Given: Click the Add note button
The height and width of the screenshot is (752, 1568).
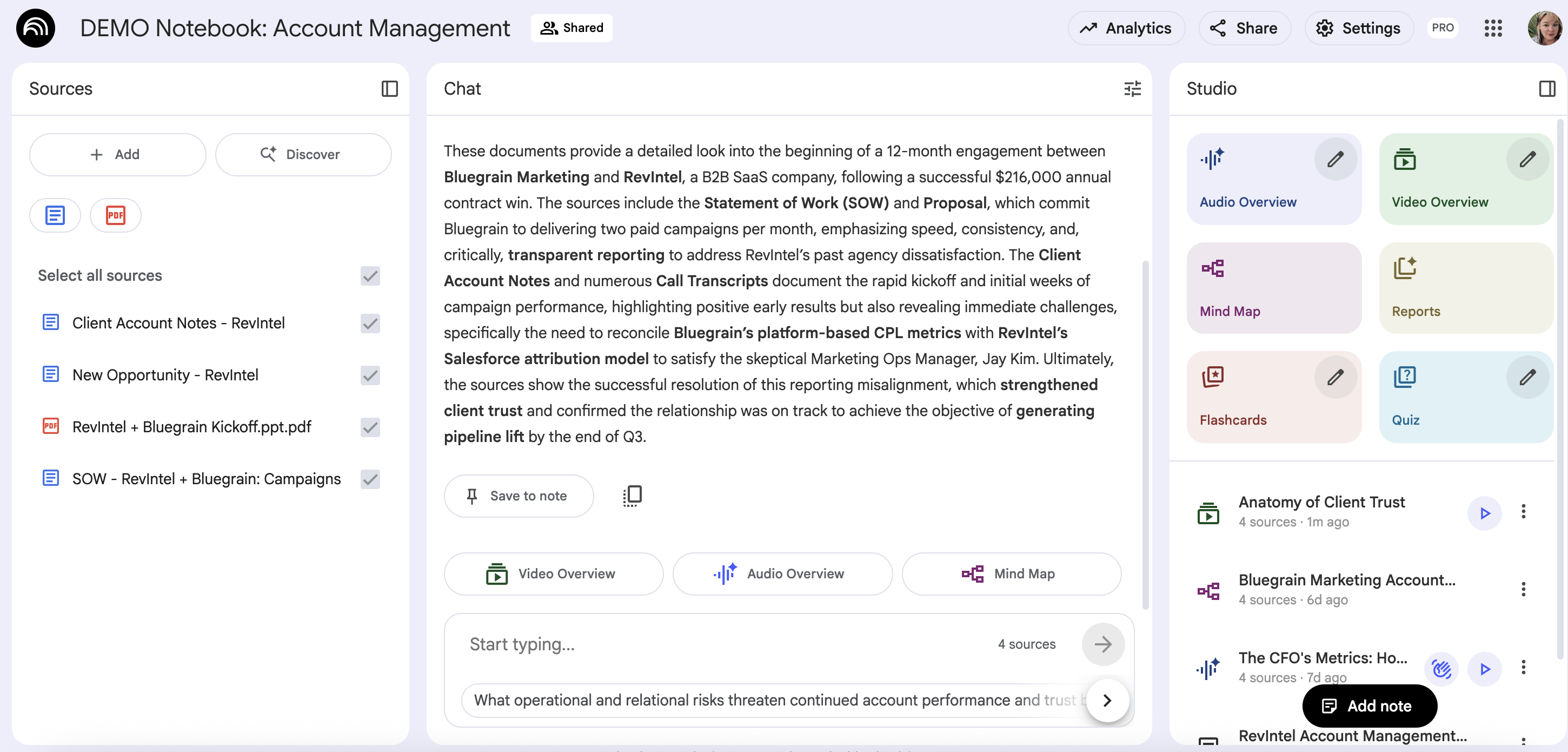Looking at the screenshot, I should pos(1369,705).
